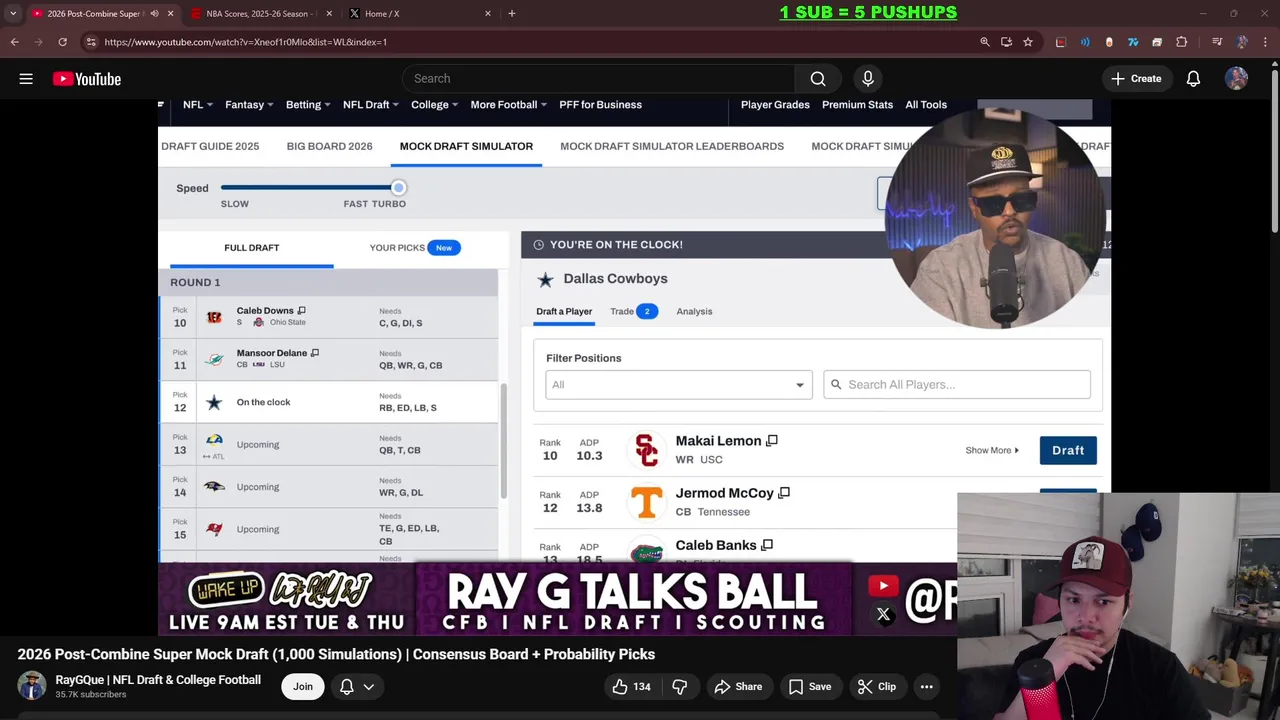Save the video to a playlist
This screenshot has height=720, width=1280.
tap(809, 687)
